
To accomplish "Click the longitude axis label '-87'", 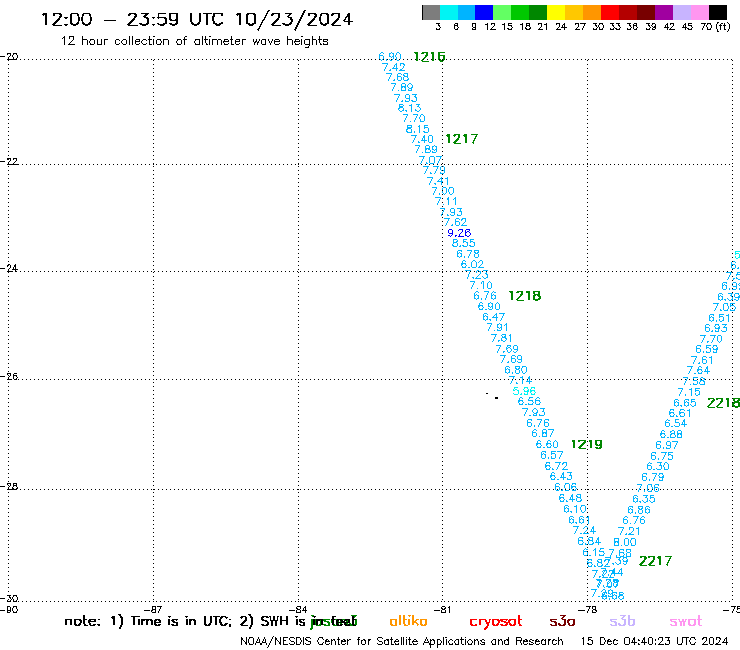I will (x=153, y=610).
